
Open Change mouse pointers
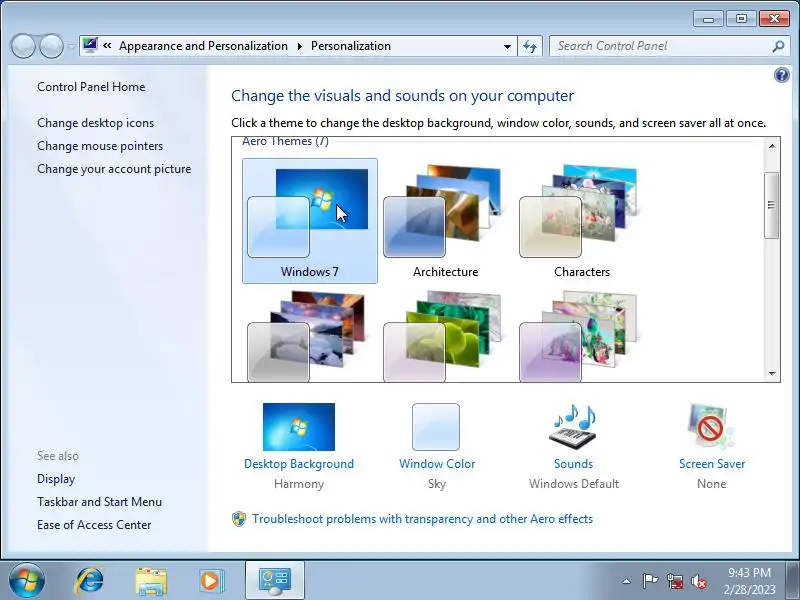click(100, 146)
